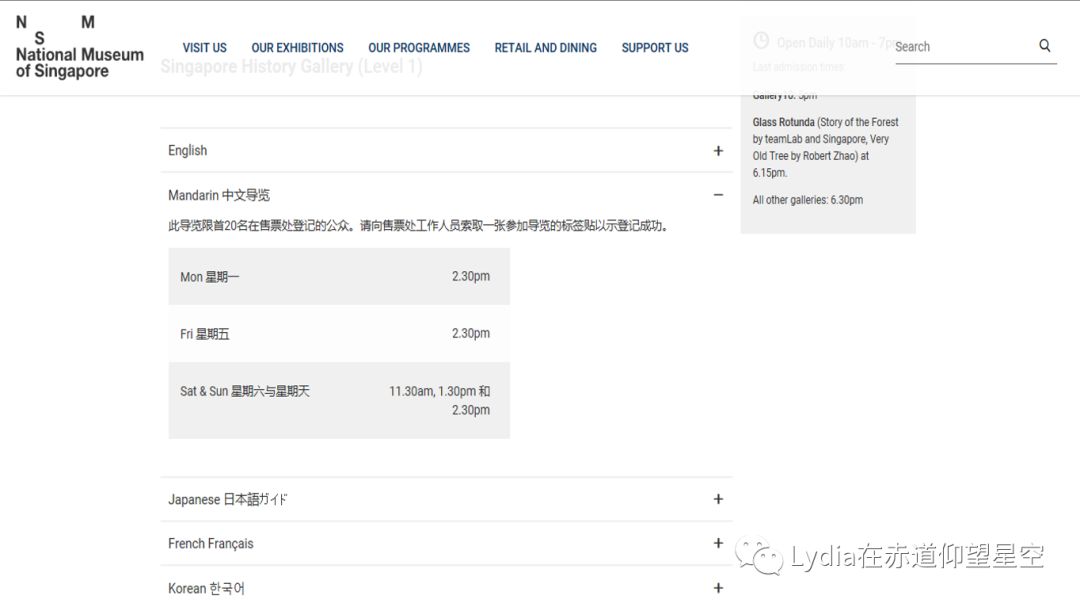Click the Glass Rotunda admission text
This screenshot has width=1080, height=607.
pos(825,147)
